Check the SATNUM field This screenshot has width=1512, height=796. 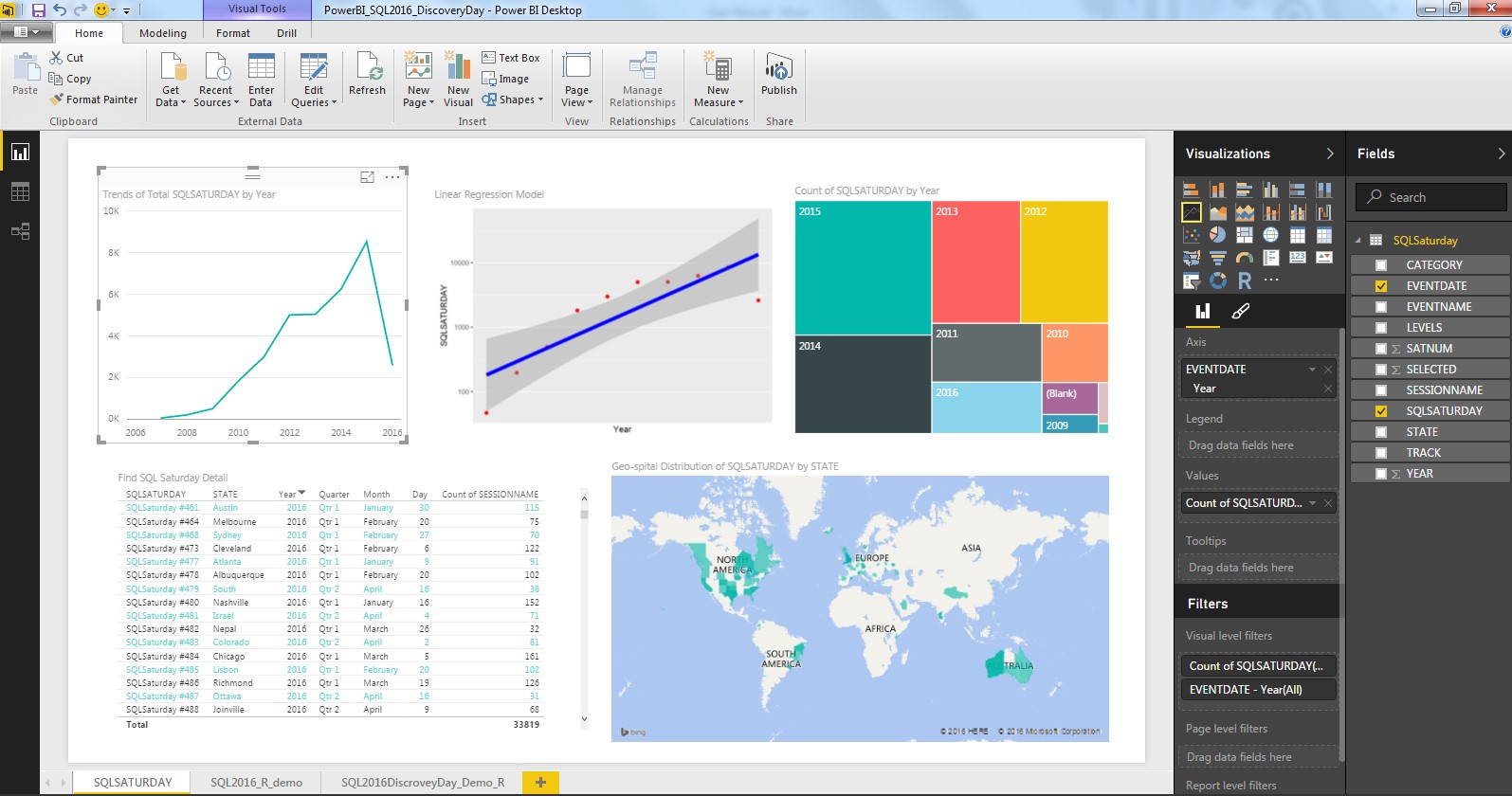1381,349
